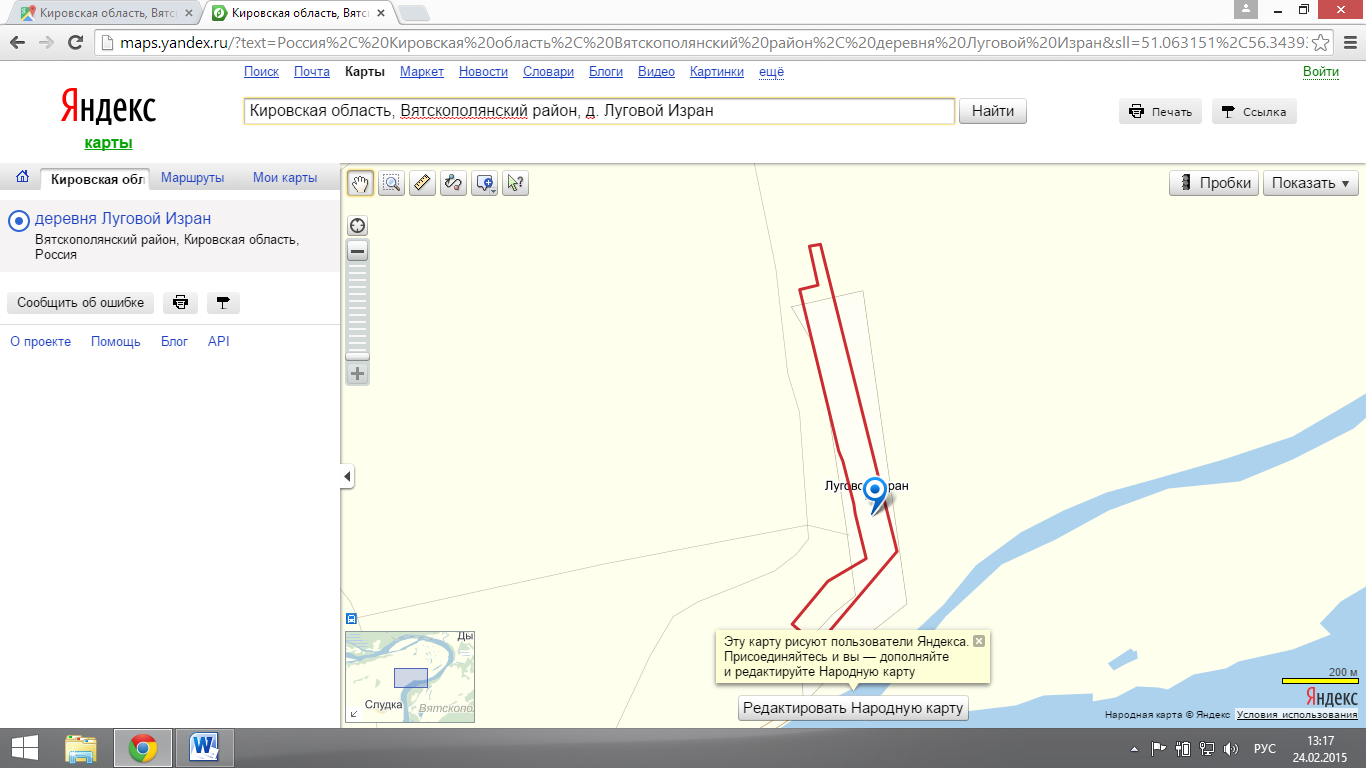Expand the ещё services menu
Viewport: 1366px width, 768px height.
coord(772,72)
